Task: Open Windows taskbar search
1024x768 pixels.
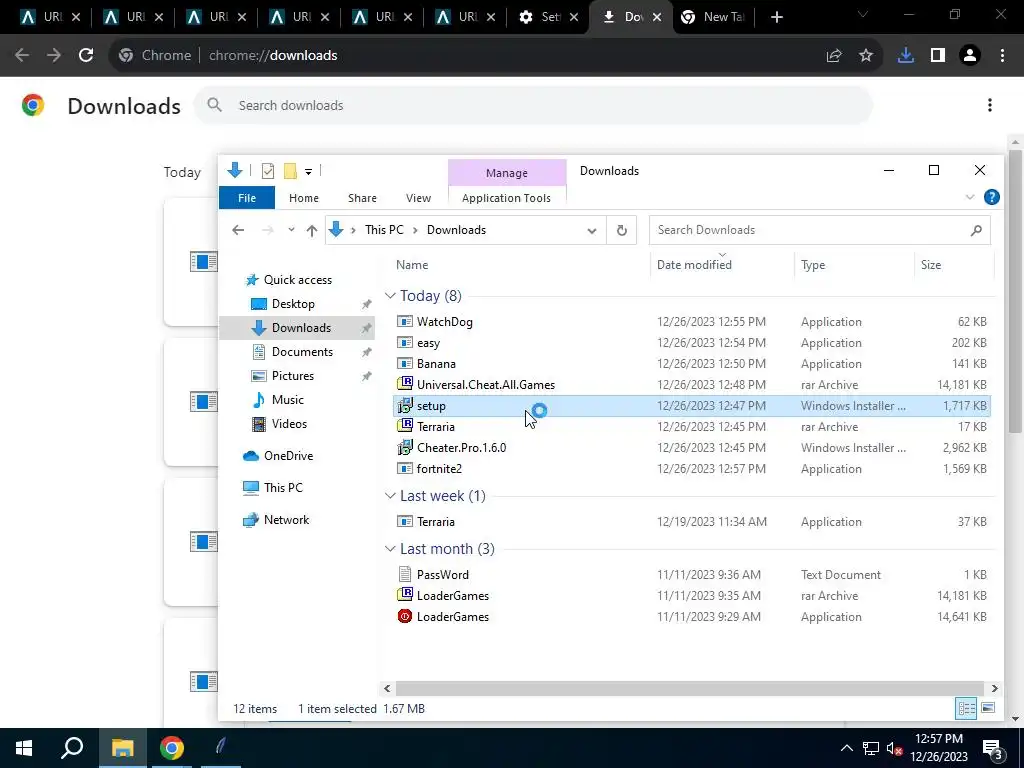Action: pos(72,748)
